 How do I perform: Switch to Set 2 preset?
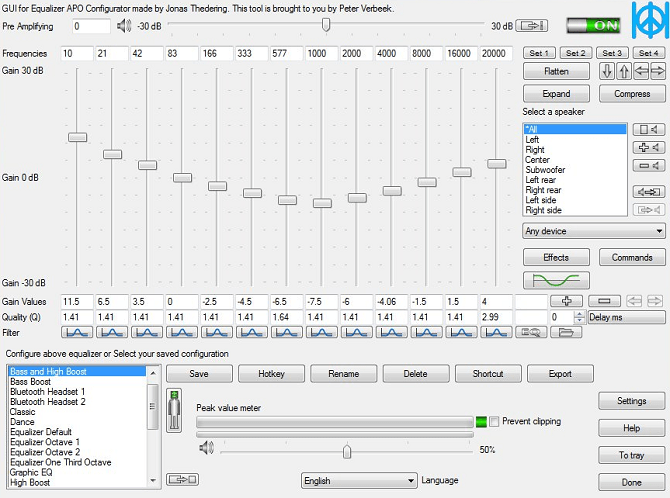coord(576,53)
